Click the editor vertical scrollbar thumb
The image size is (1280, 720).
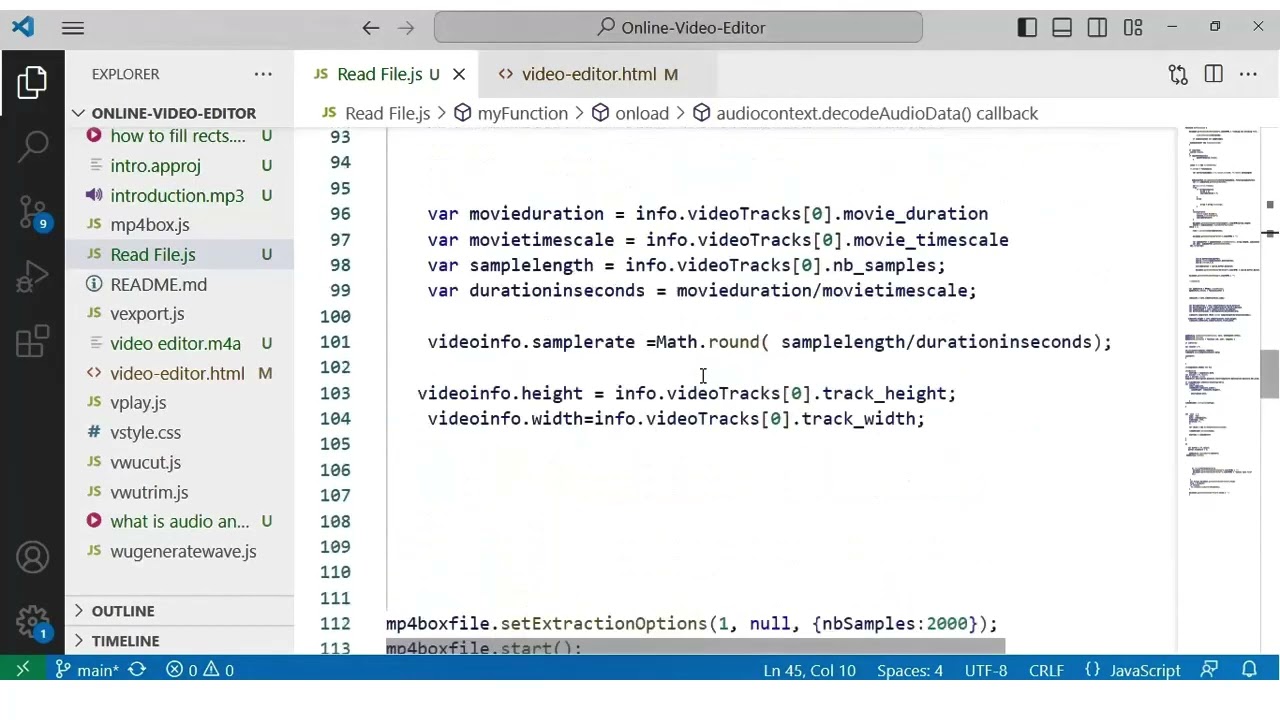(x=1270, y=375)
